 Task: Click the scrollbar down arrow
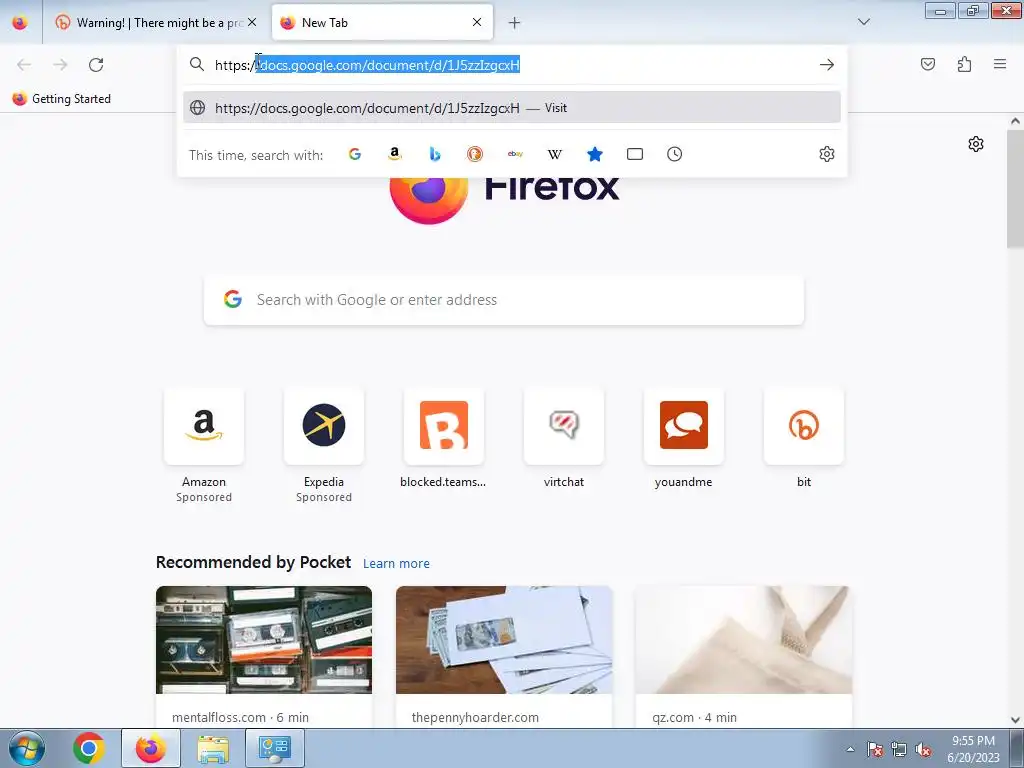click(x=1015, y=720)
